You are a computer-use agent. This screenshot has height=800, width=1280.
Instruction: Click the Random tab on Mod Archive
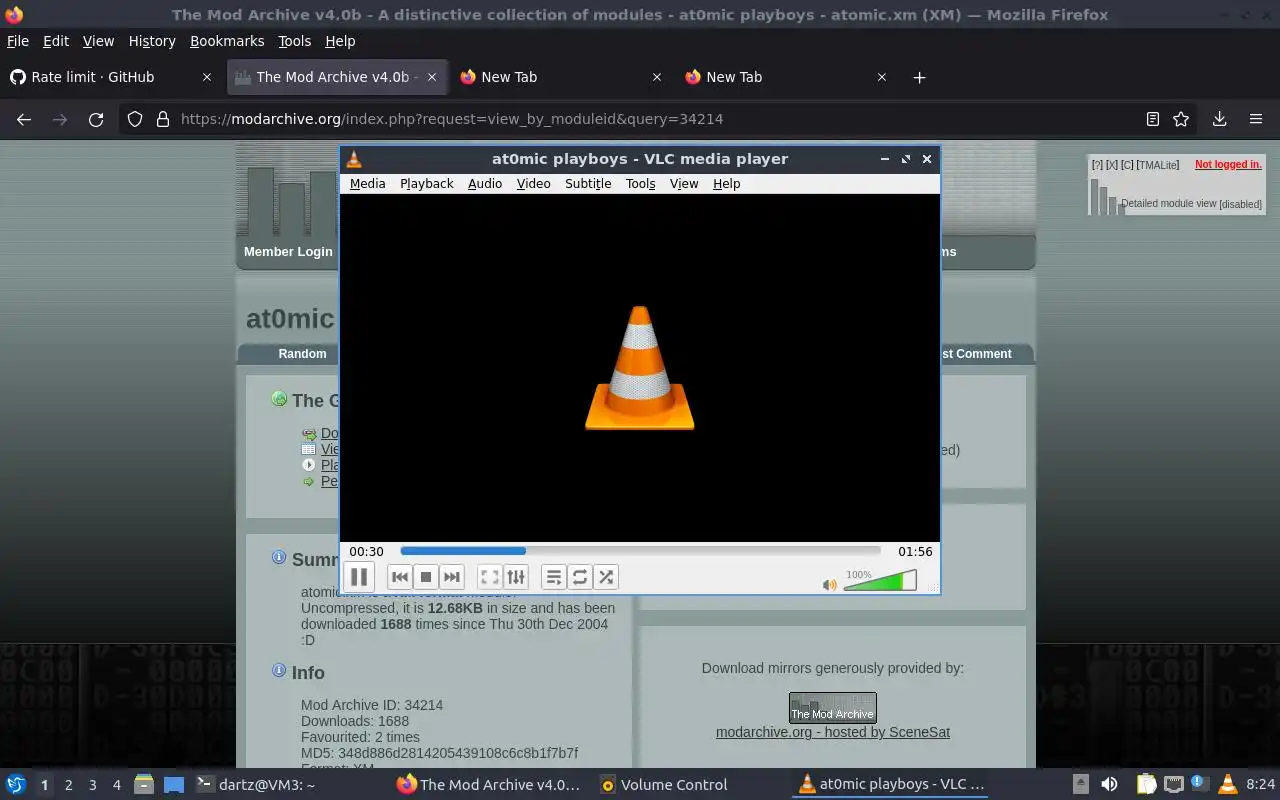pos(302,354)
